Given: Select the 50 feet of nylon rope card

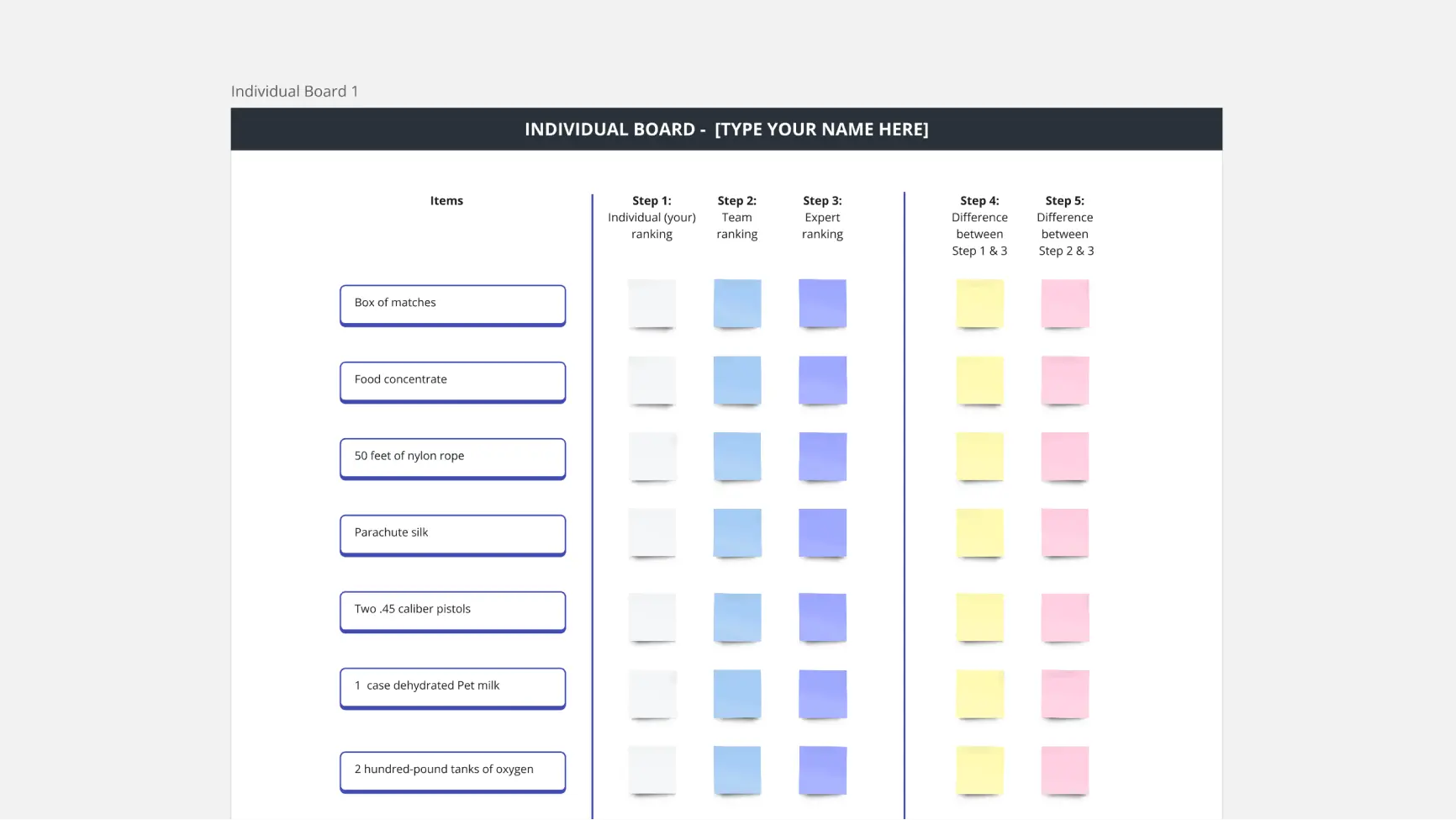Looking at the screenshot, I should (x=452, y=458).
